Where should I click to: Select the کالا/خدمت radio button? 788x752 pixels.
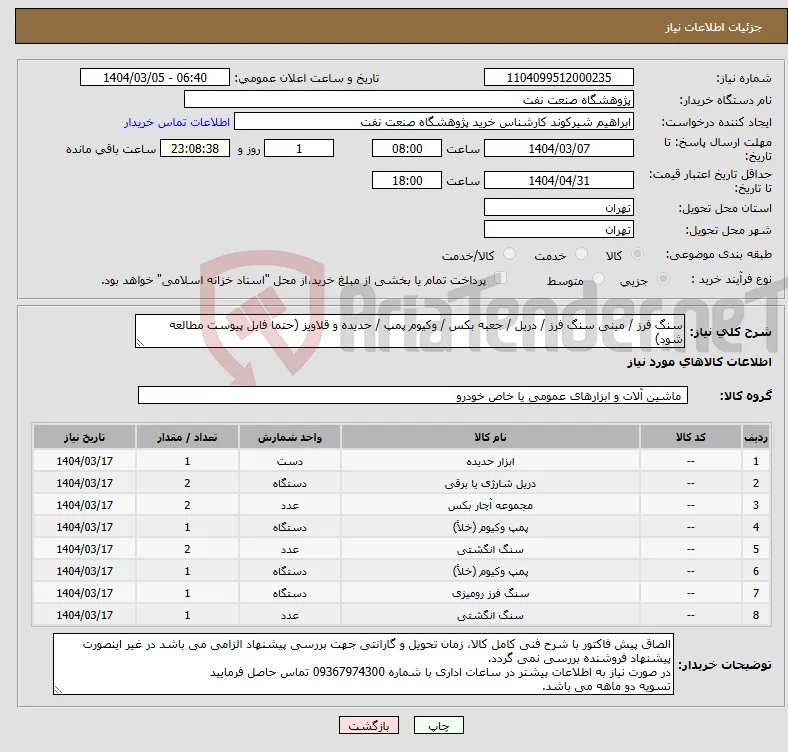(x=510, y=254)
